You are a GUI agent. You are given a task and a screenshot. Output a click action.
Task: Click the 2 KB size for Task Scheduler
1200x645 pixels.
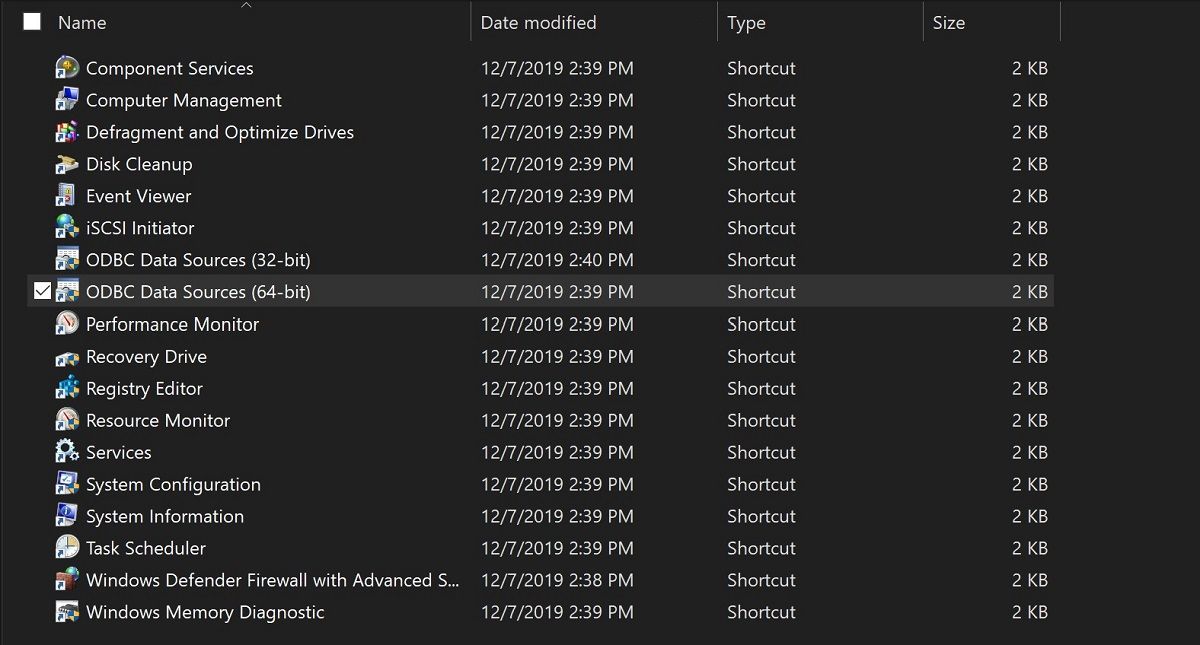(1030, 548)
